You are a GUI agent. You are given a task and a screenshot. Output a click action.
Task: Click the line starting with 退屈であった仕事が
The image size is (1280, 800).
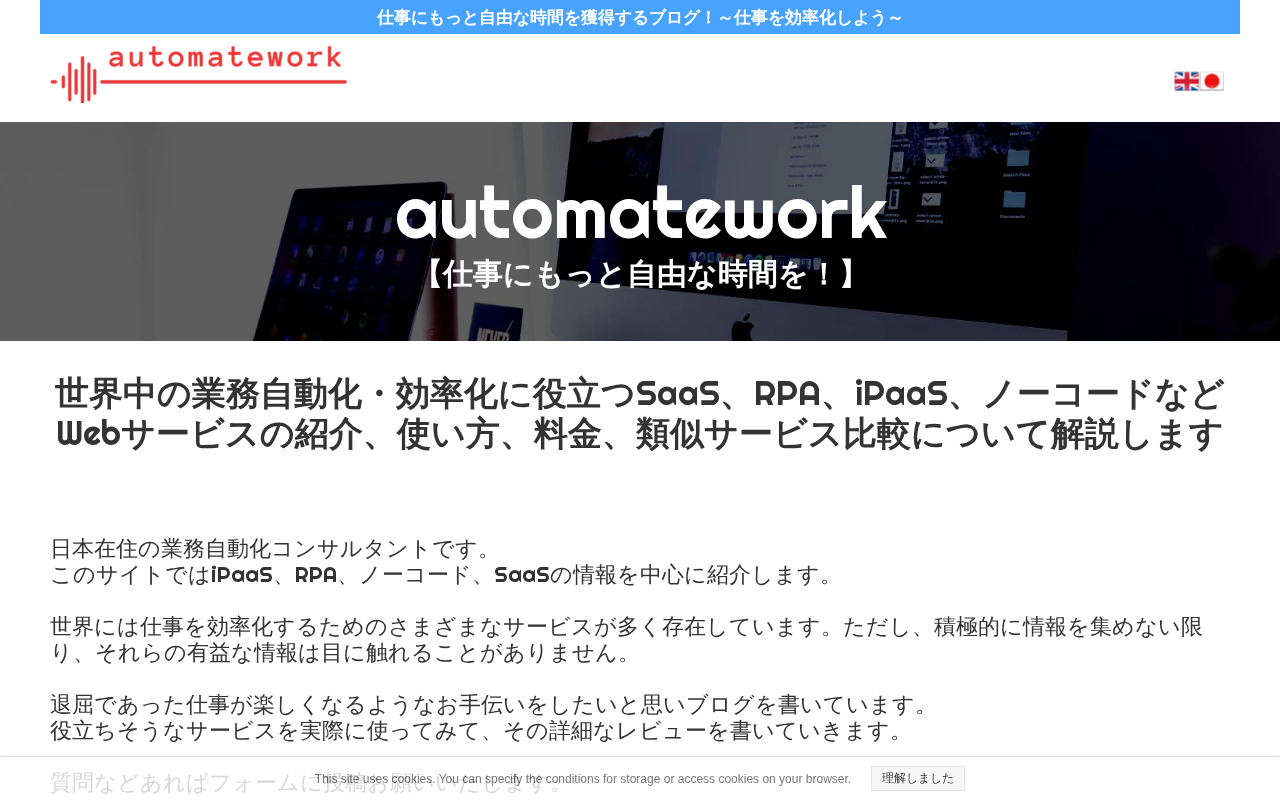[494, 705]
